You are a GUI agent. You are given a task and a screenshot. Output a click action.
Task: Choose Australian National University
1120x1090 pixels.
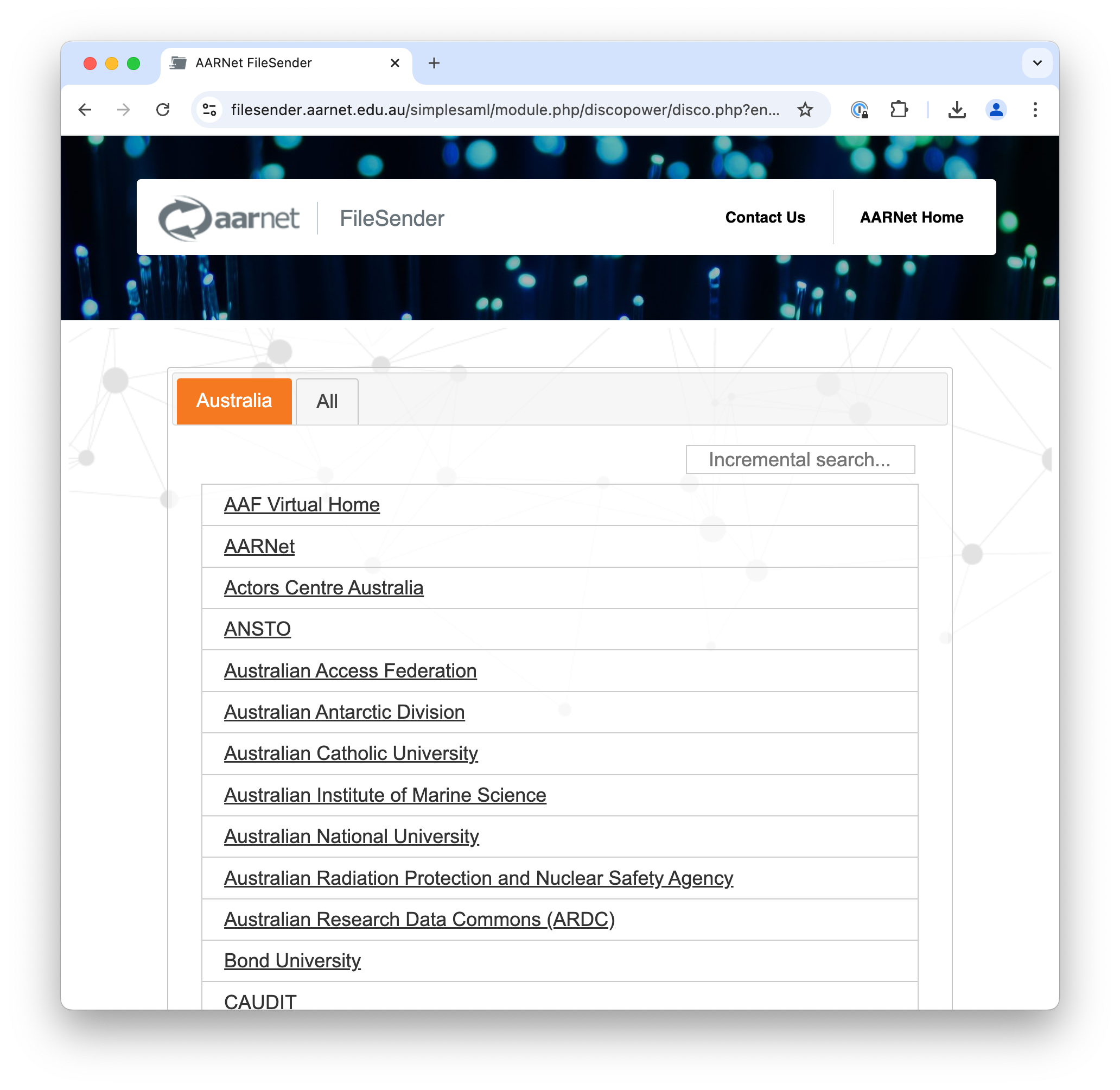point(352,836)
